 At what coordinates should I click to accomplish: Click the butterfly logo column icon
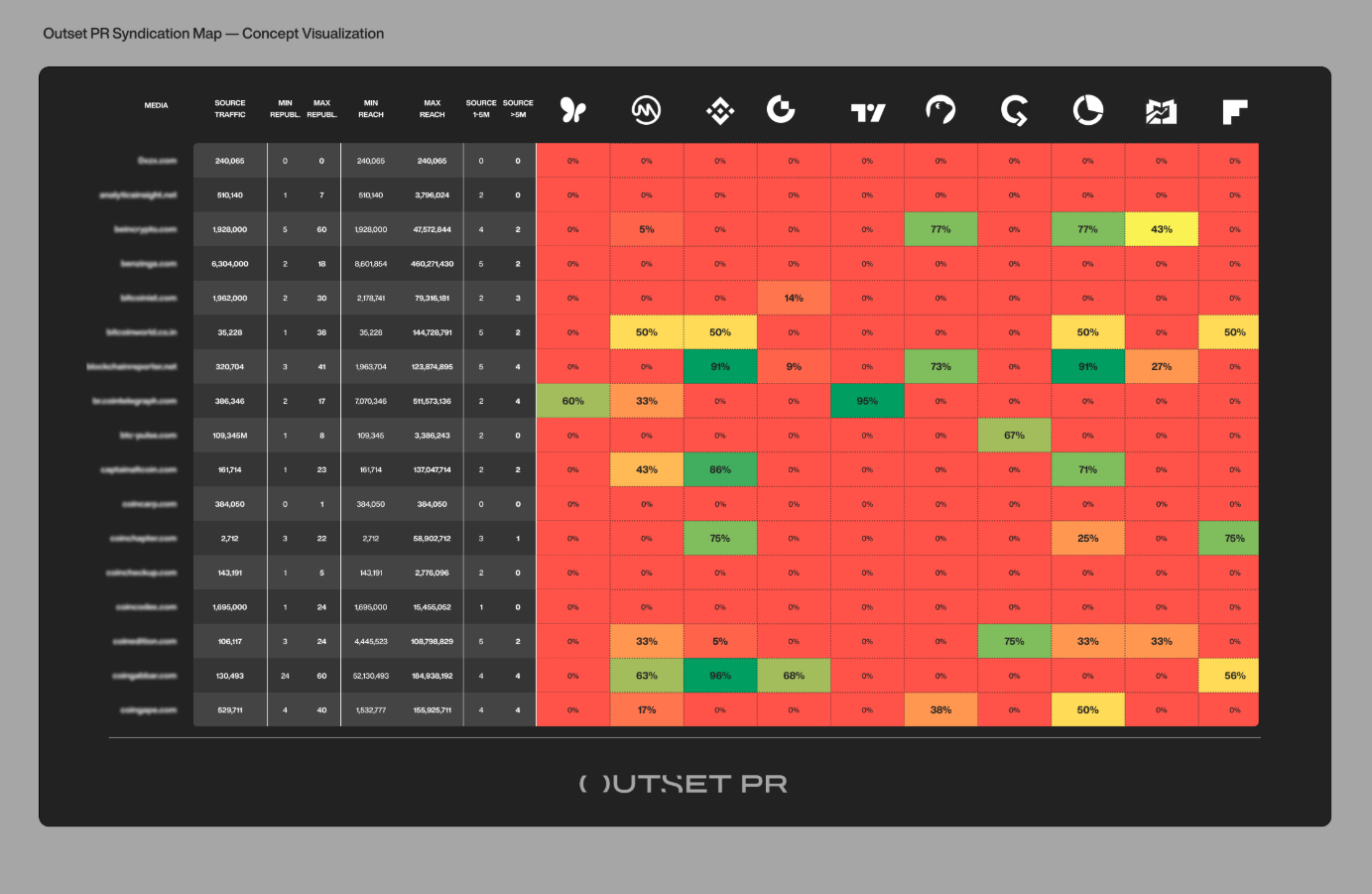573,110
